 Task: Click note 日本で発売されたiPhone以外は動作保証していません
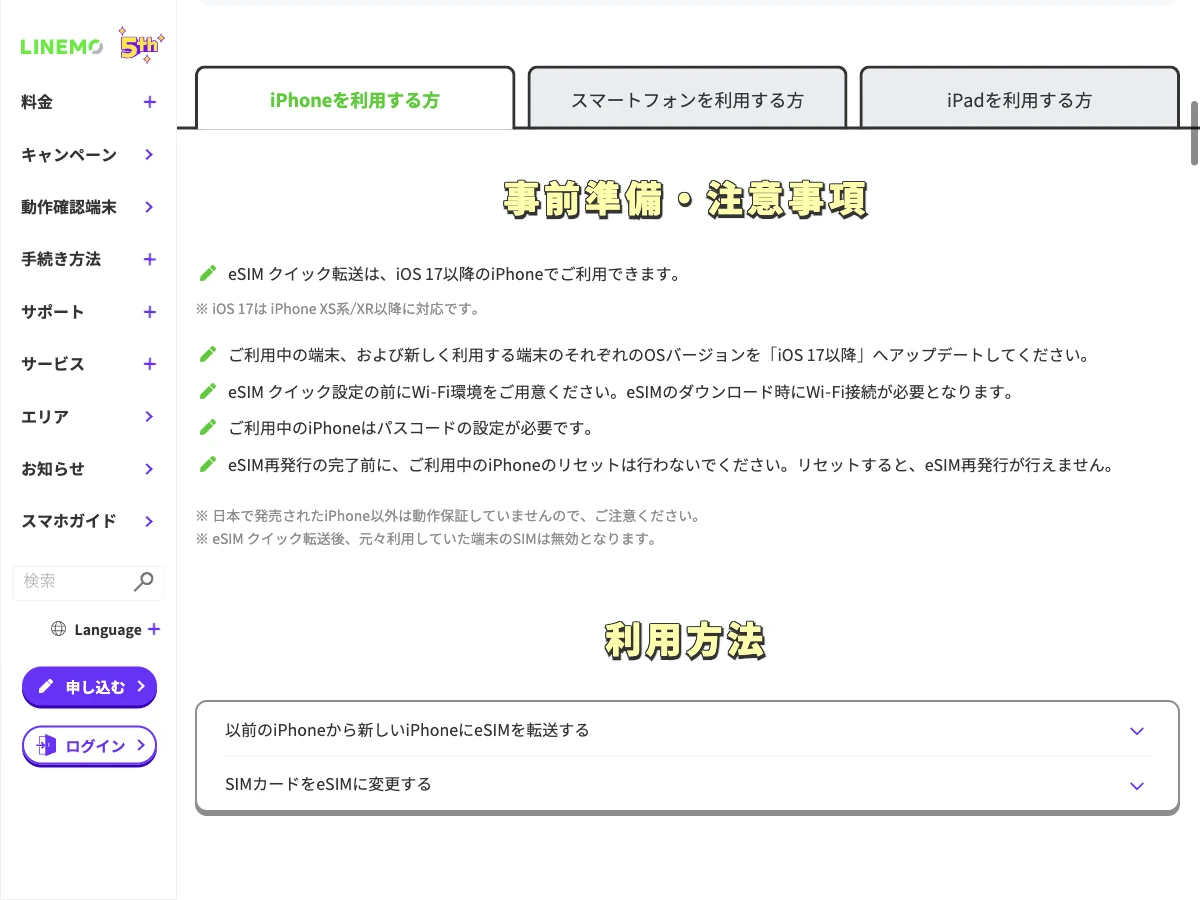point(447,517)
